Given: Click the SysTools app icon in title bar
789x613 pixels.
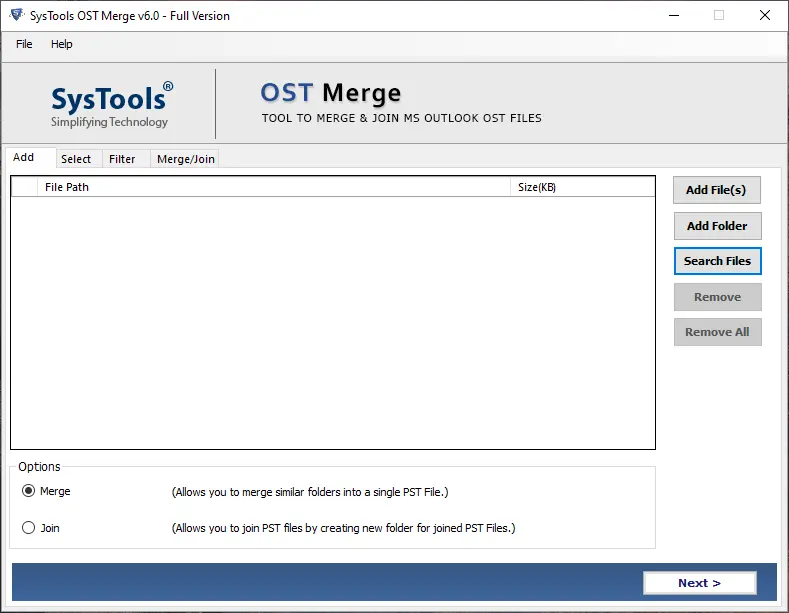Looking at the screenshot, I should pos(17,15).
